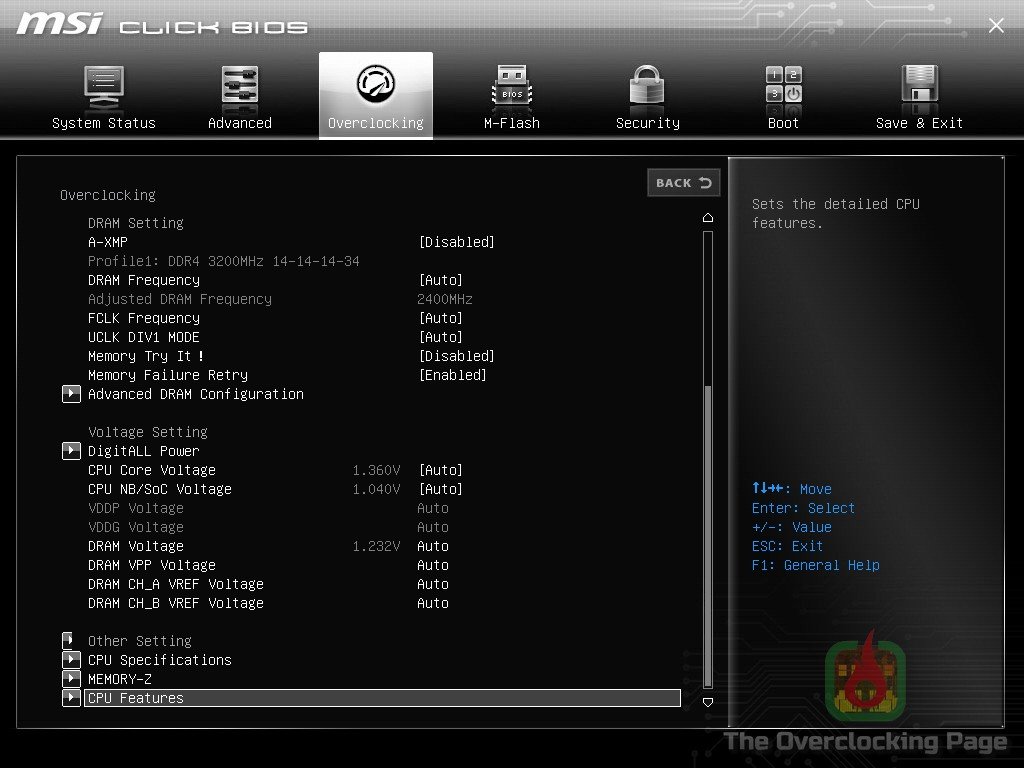Click the BACK button
The width and height of the screenshot is (1024, 768).
point(683,183)
